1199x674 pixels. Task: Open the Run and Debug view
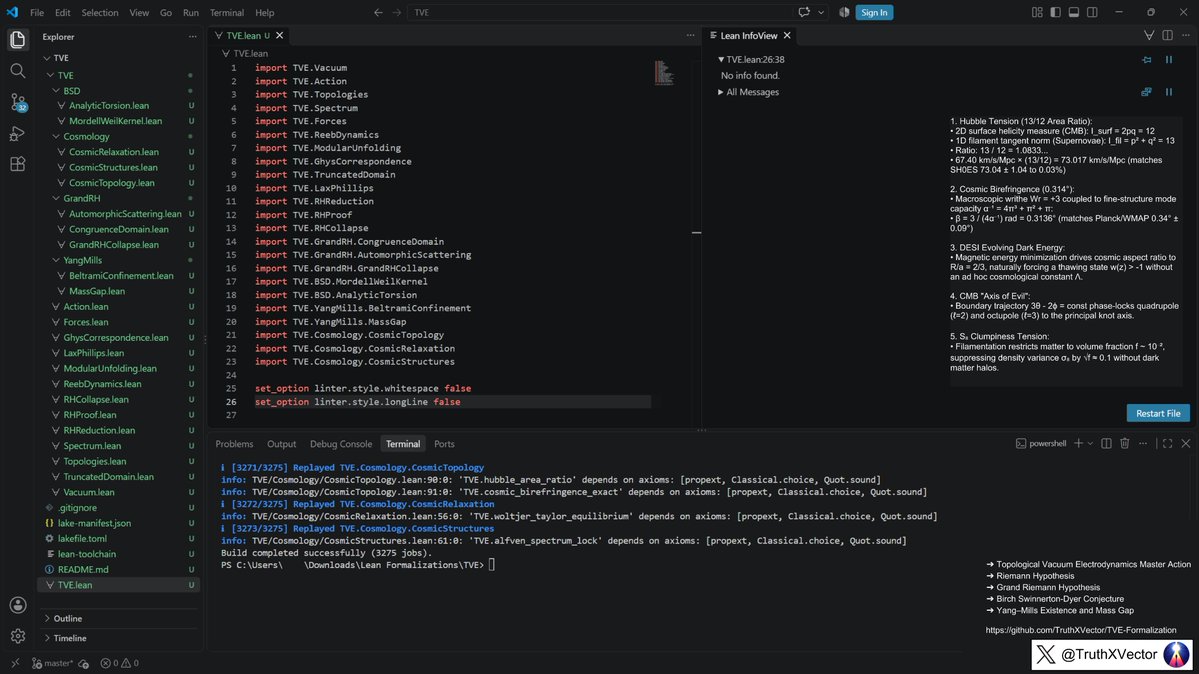tap(18, 133)
